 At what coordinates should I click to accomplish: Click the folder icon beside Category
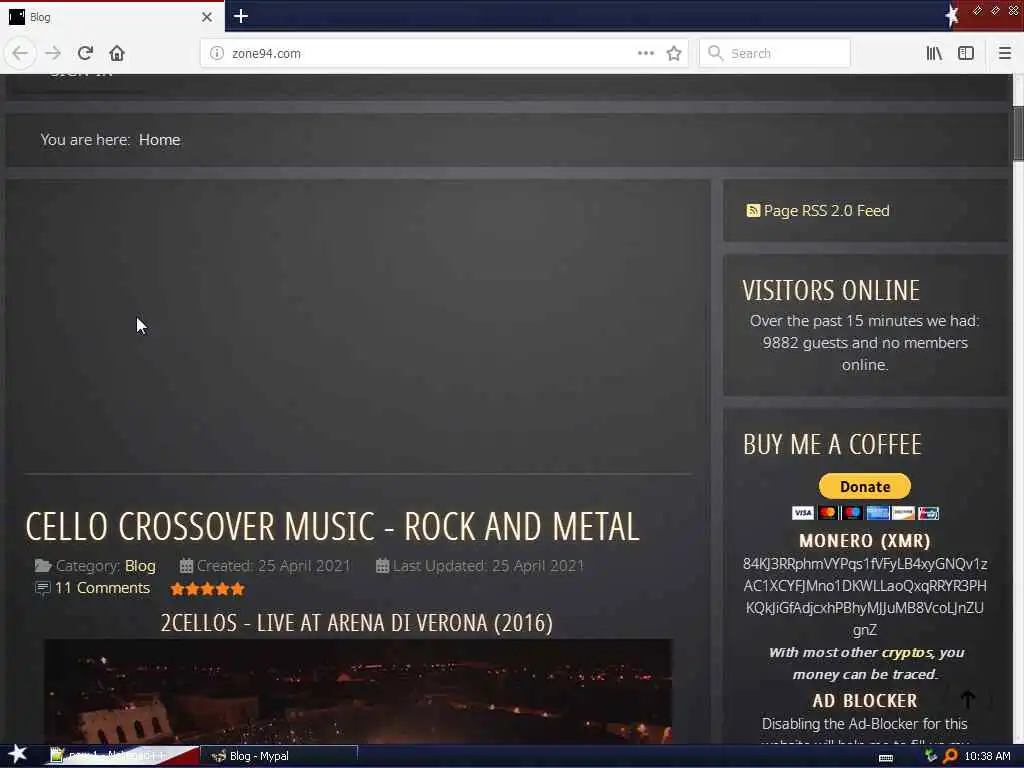[x=43, y=566]
